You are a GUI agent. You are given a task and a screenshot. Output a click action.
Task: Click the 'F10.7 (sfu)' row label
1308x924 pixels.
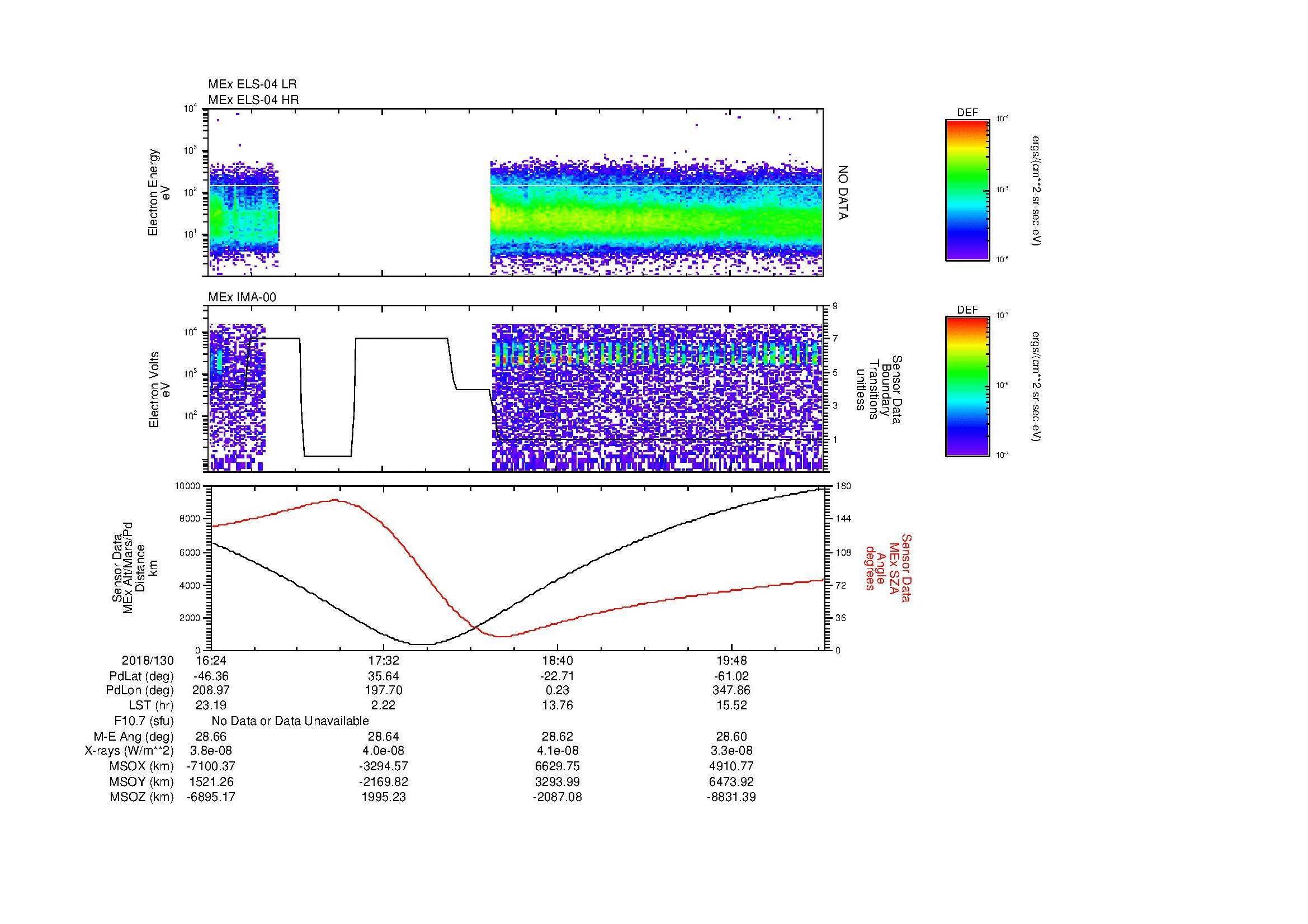click(x=144, y=721)
